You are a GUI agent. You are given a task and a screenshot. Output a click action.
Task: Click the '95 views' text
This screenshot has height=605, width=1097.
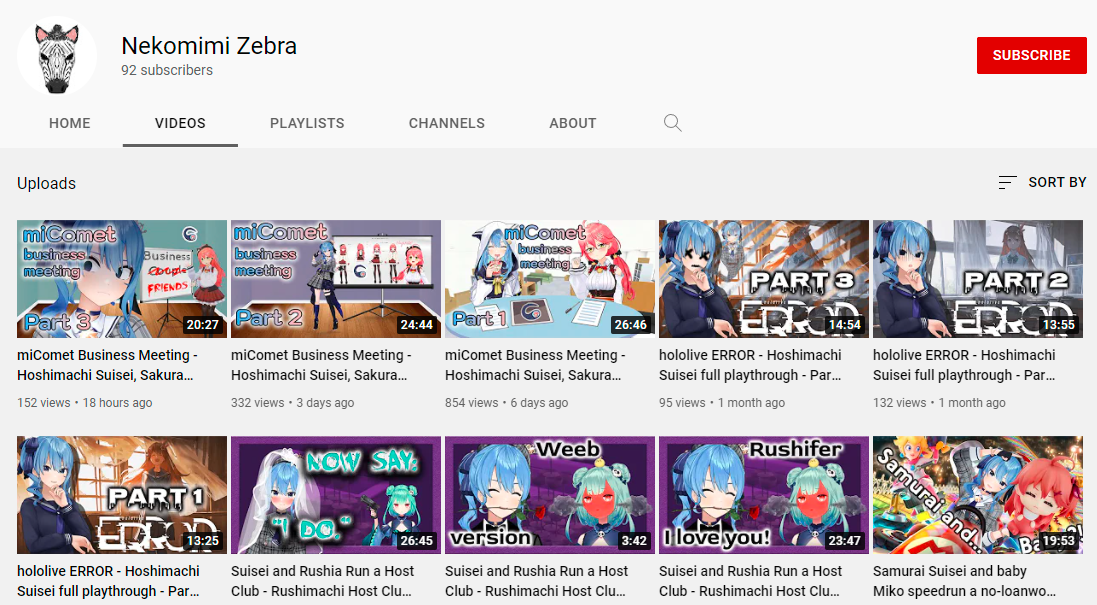point(682,403)
